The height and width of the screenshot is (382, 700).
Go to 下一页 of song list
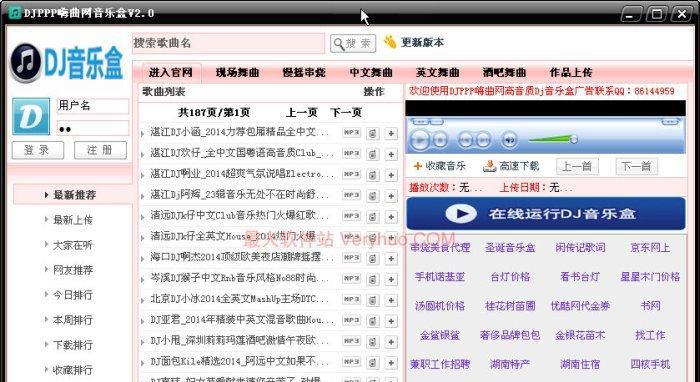pyautogui.click(x=346, y=112)
